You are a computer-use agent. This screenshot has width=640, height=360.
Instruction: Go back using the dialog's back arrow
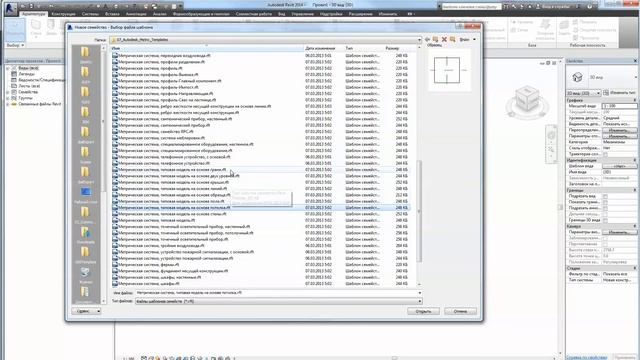click(x=427, y=40)
